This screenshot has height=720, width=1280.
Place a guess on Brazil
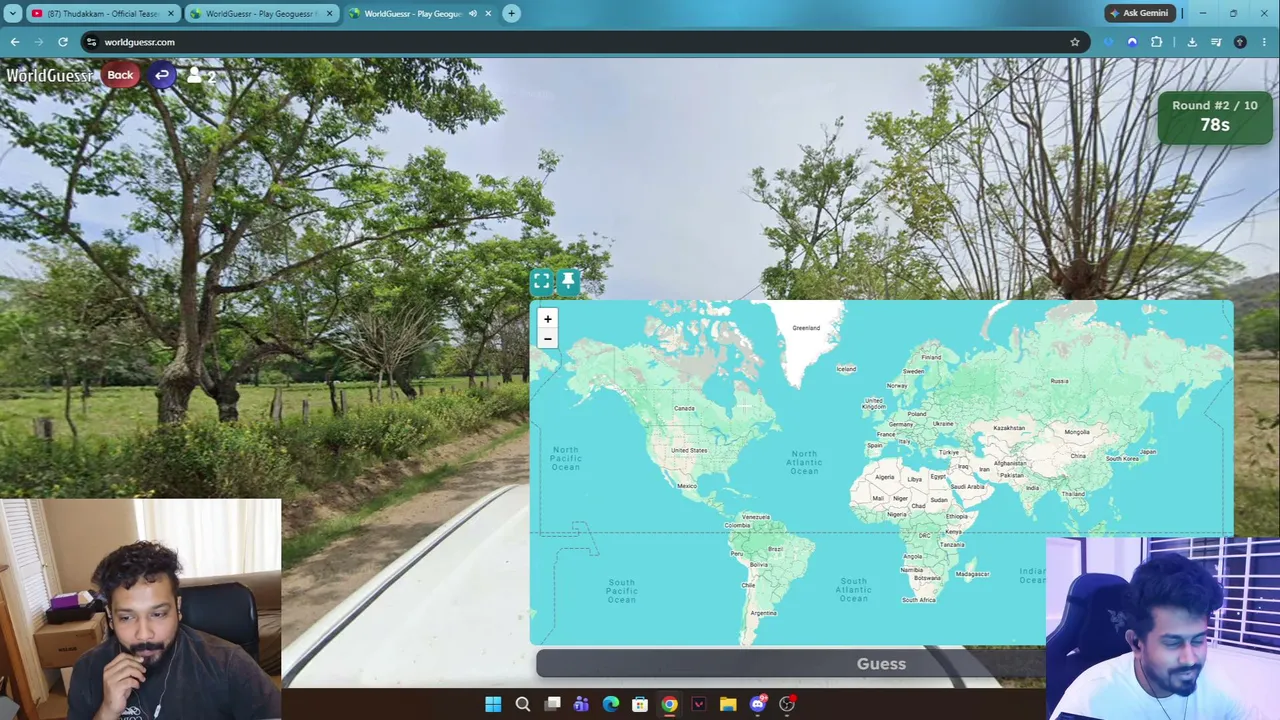775,549
